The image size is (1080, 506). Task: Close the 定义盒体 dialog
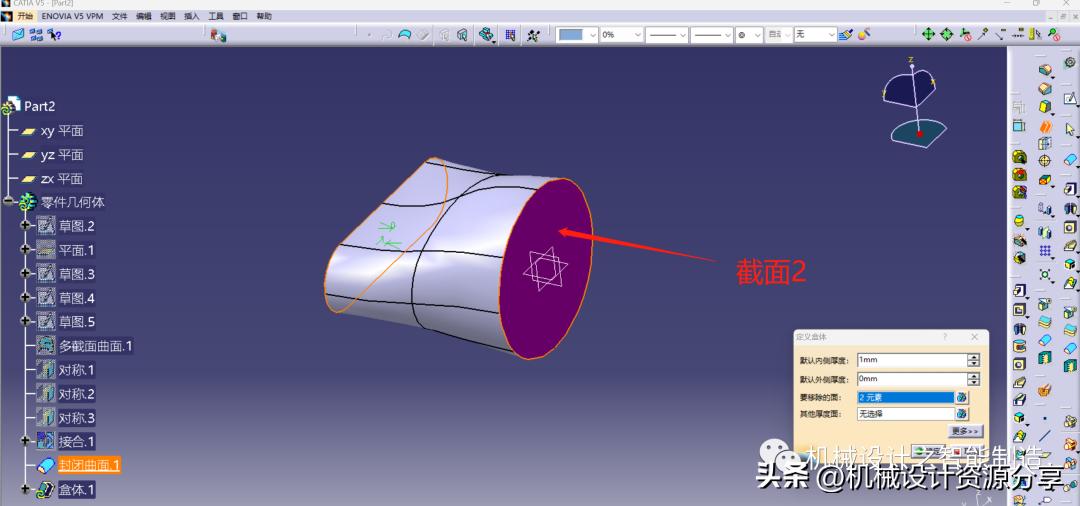974,337
